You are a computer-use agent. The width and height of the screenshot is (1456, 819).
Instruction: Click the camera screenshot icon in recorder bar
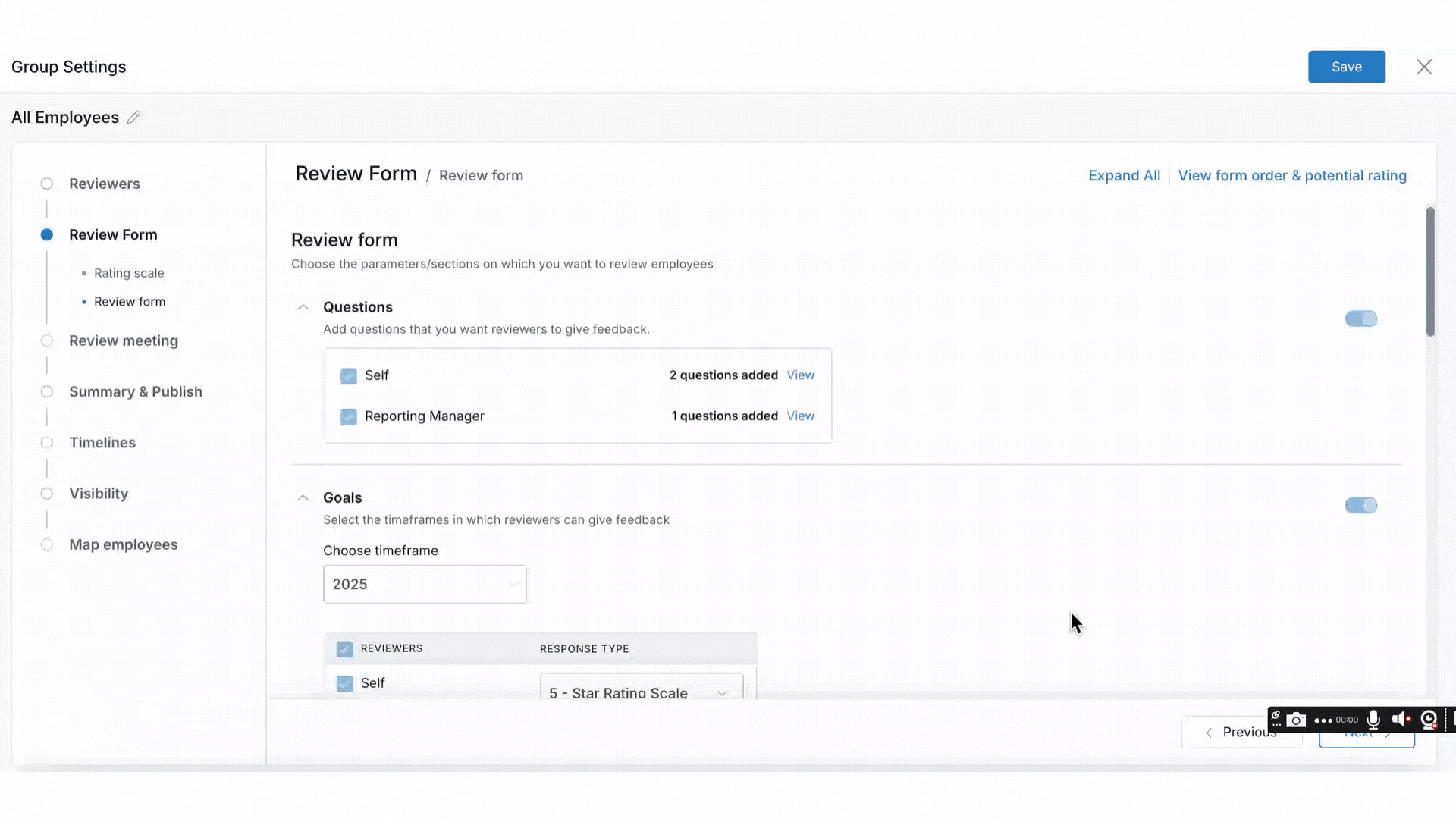point(1296,720)
